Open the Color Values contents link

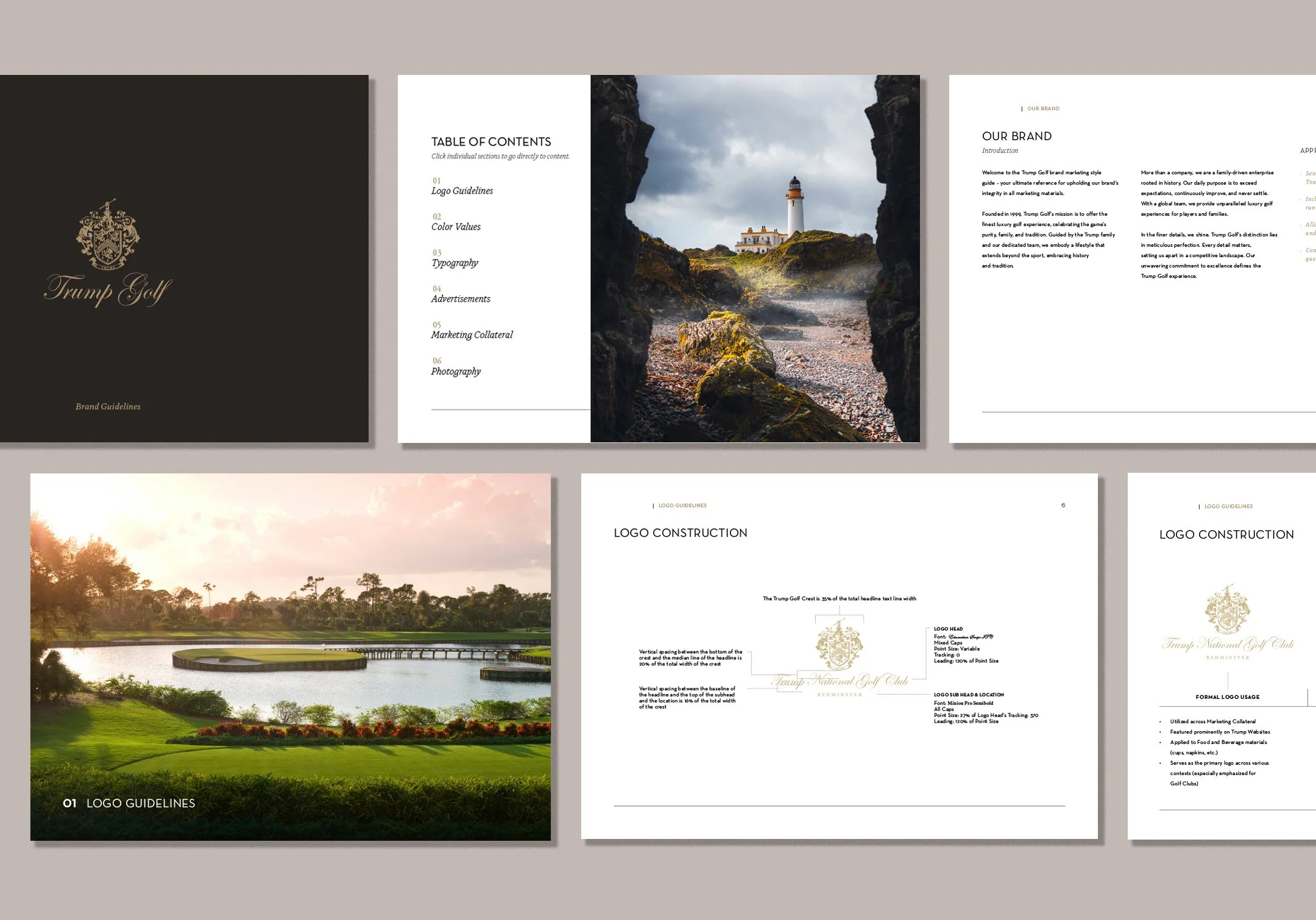coord(456,227)
